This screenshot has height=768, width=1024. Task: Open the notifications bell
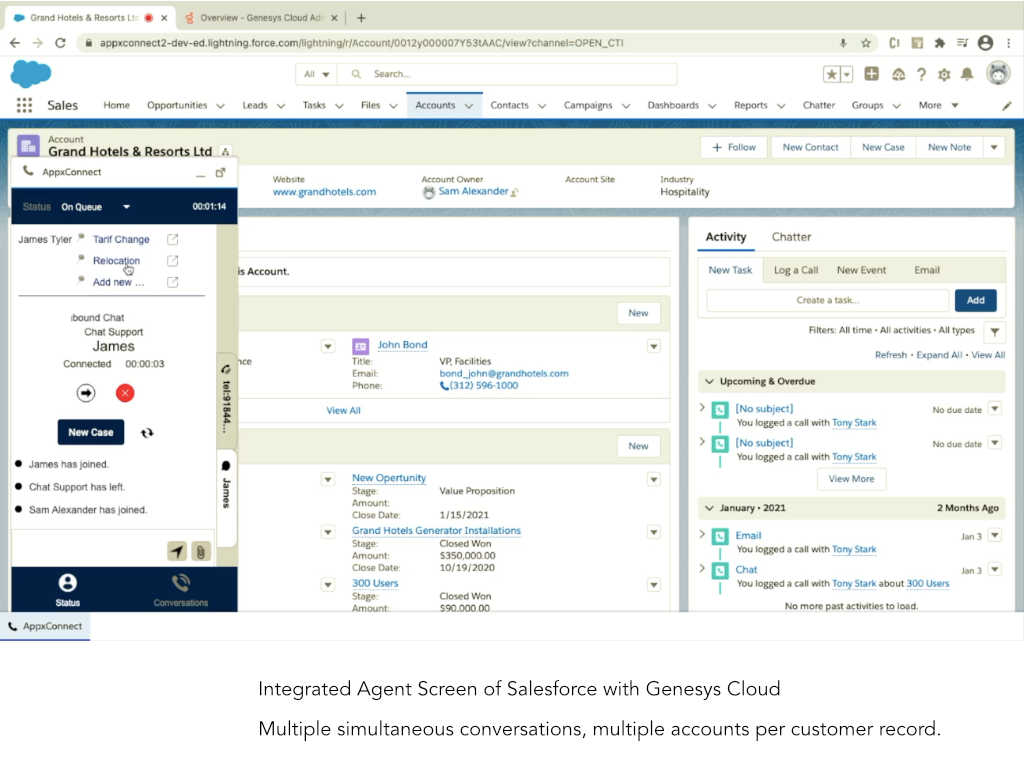tap(966, 74)
